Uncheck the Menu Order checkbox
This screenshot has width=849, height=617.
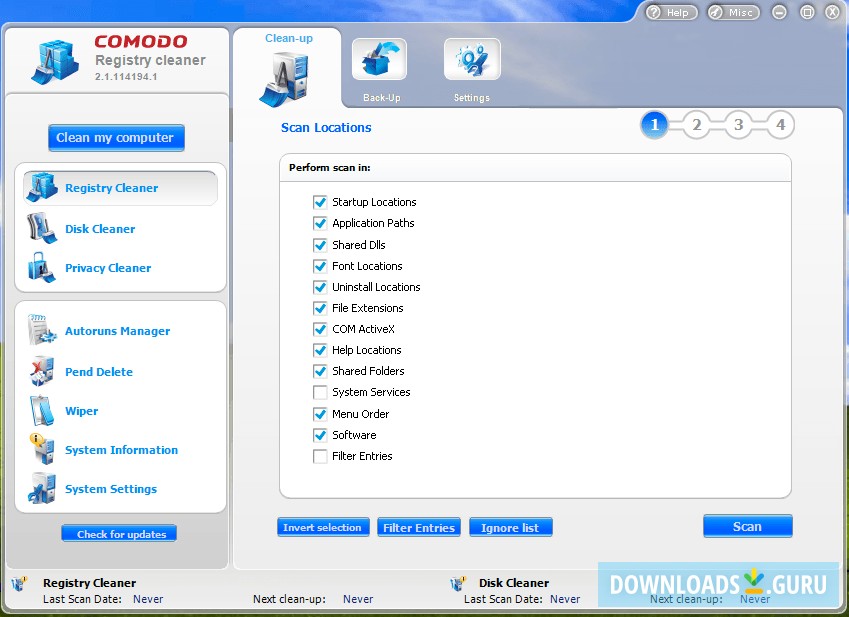click(x=320, y=414)
